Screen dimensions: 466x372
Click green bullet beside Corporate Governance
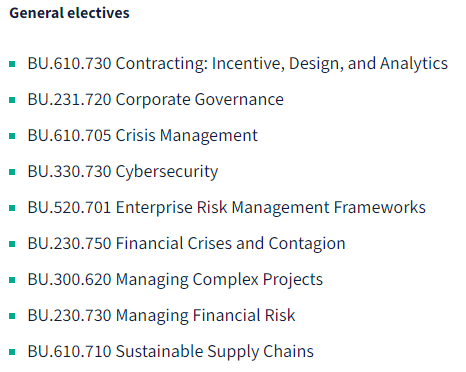[x=12, y=100]
